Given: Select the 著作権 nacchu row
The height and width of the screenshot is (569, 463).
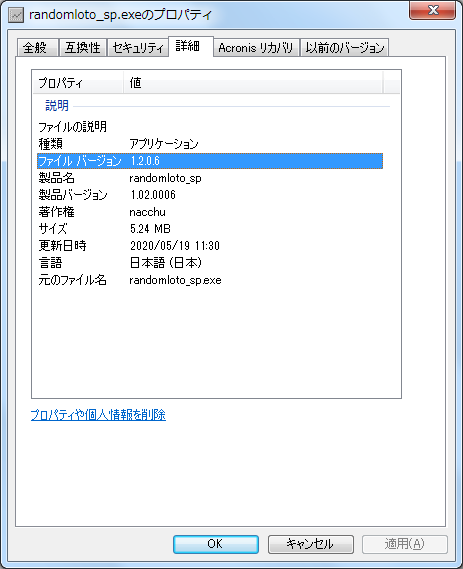Looking at the screenshot, I should [x=210, y=212].
